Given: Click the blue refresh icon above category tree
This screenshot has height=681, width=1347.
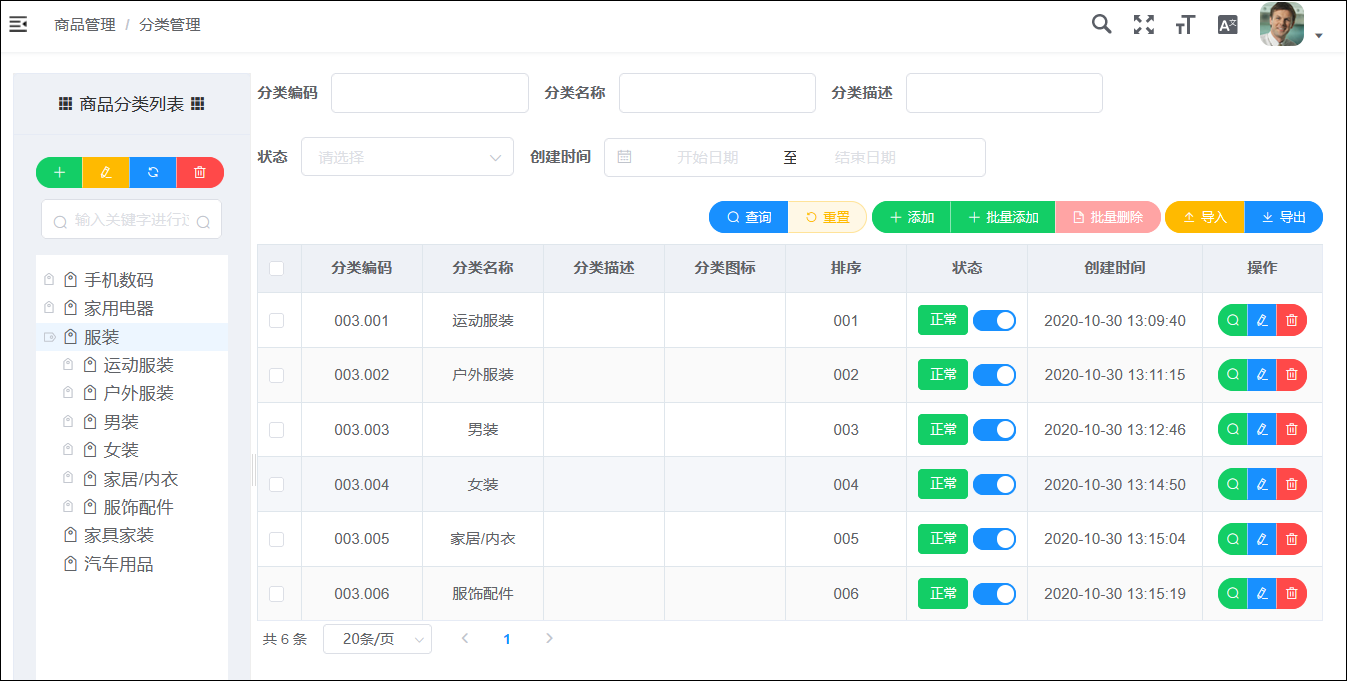Looking at the screenshot, I should coord(153,172).
